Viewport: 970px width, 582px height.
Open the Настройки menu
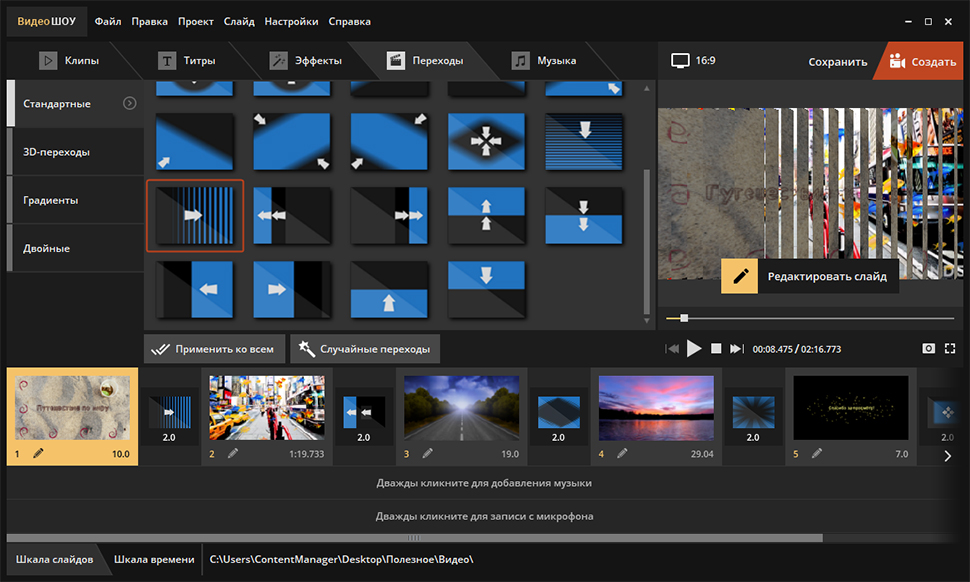click(x=291, y=22)
